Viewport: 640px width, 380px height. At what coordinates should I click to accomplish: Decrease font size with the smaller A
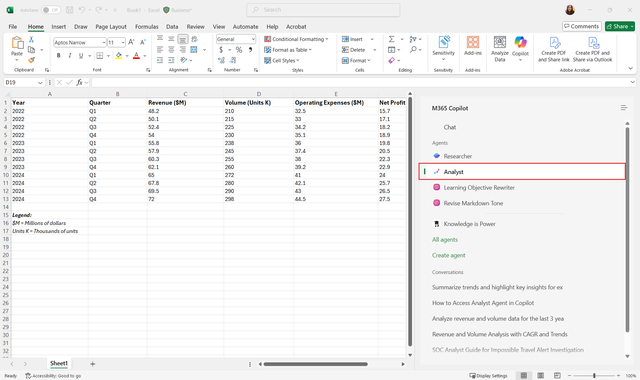coord(142,42)
